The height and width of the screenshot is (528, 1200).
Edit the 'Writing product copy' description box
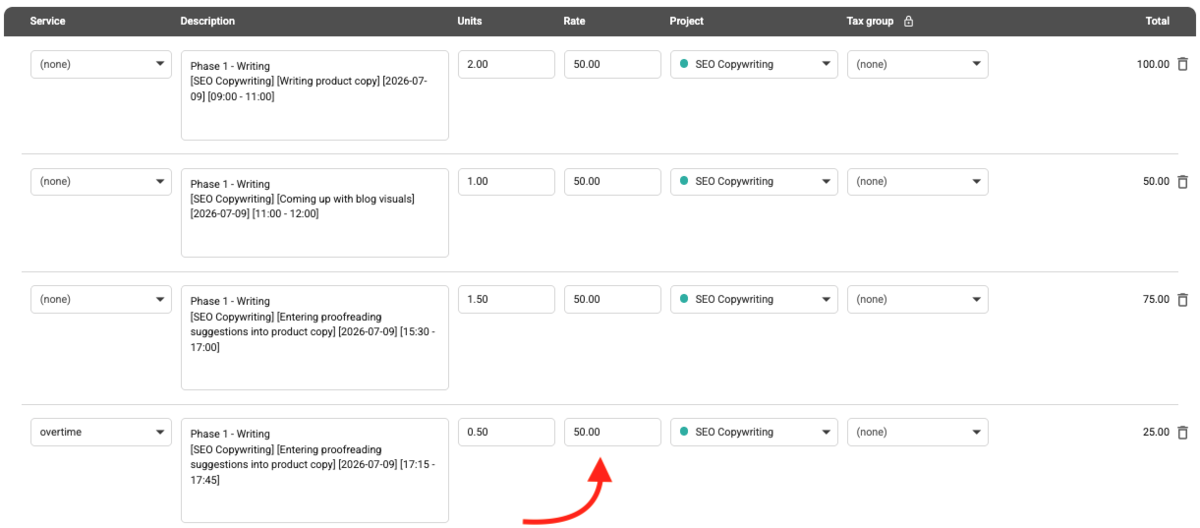tap(315, 95)
